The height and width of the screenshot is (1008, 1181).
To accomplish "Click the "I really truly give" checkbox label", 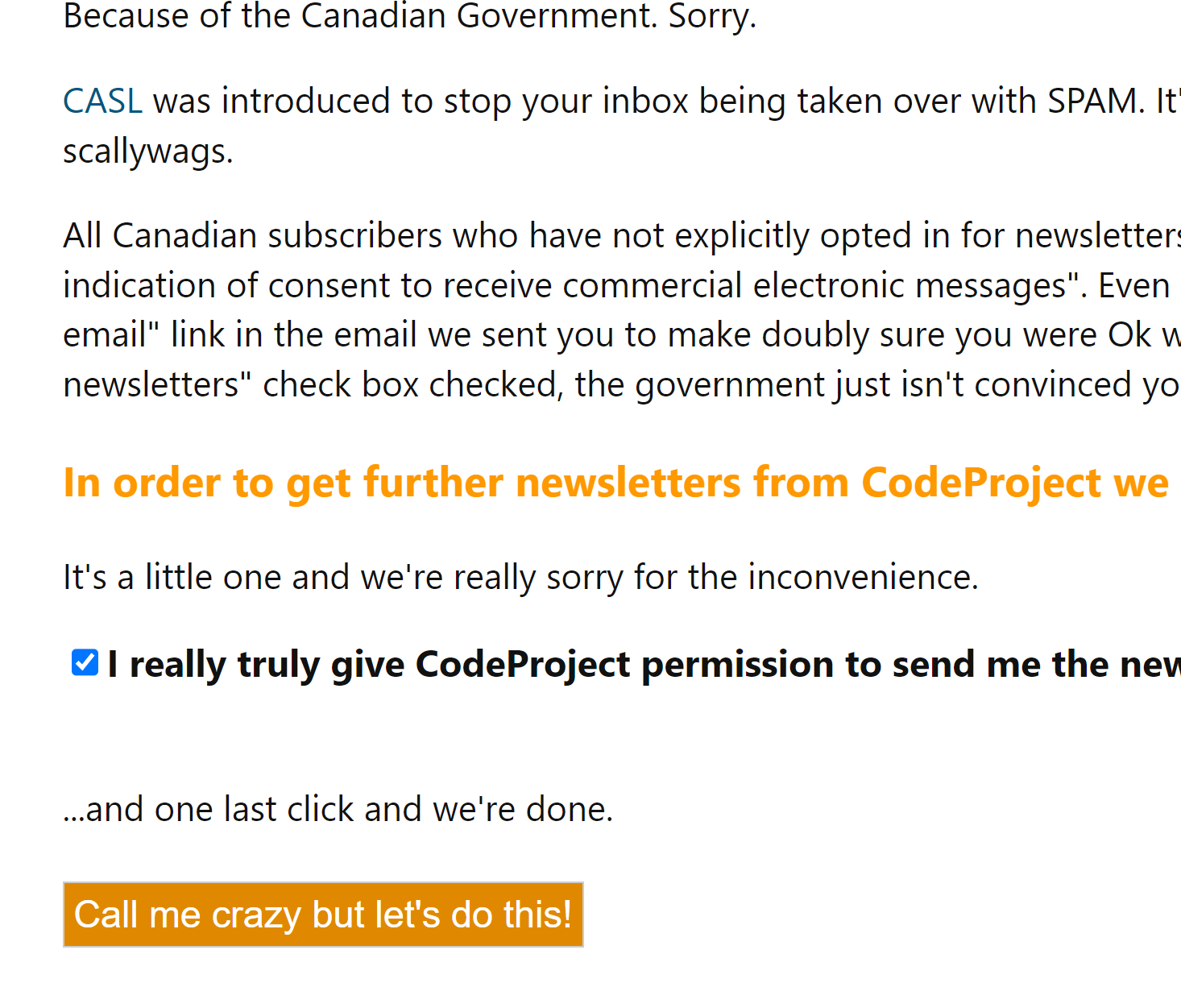I will click(644, 665).
